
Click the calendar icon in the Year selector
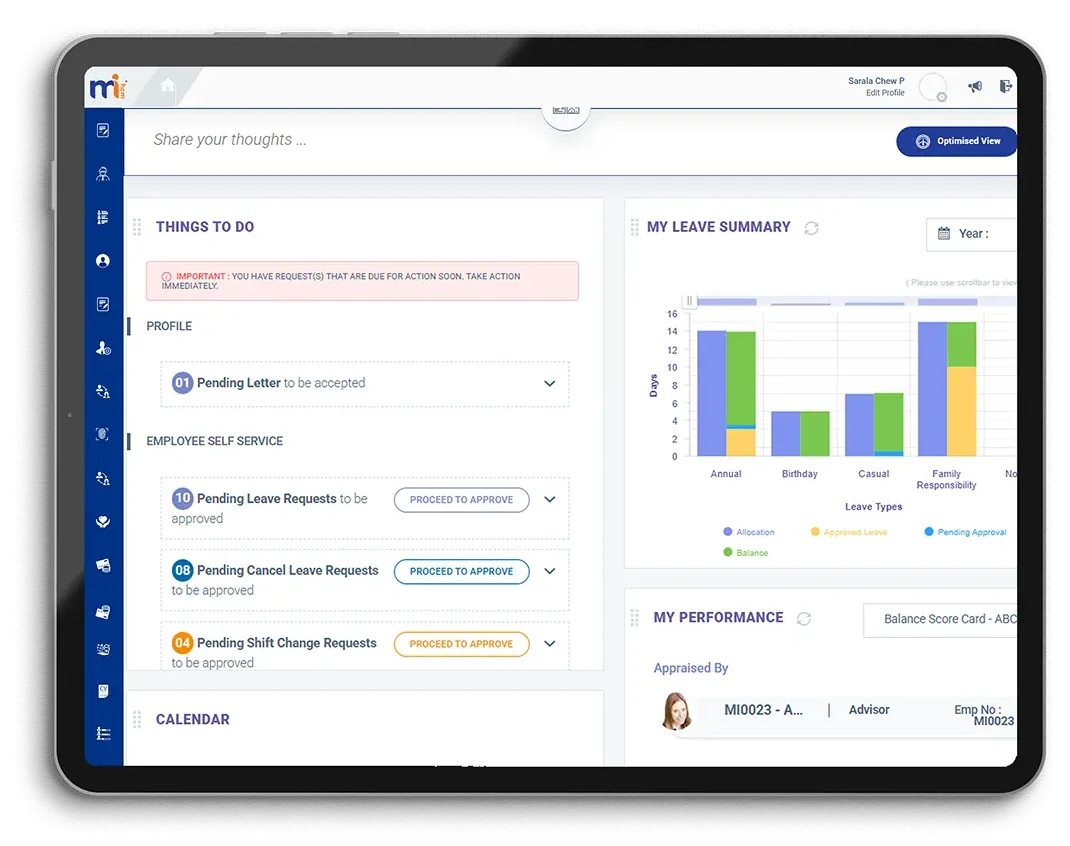click(944, 233)
